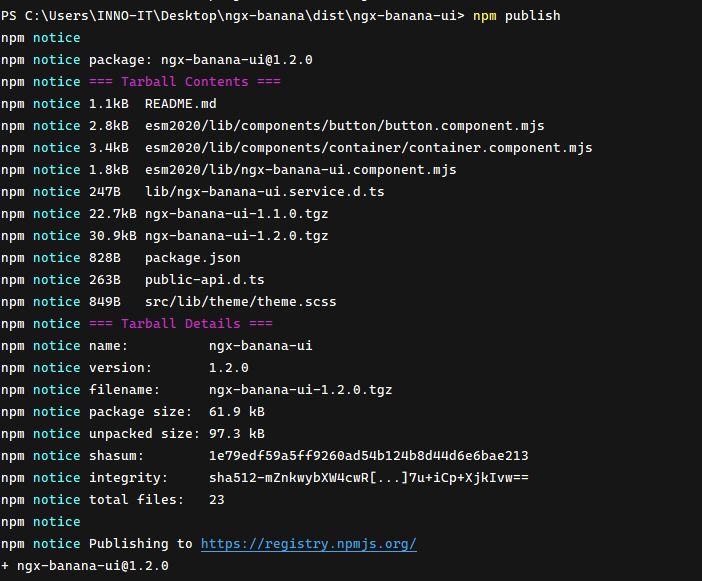The image size is (702, 581).
Task: Click the public-api.d.ts entry
Action: click(205, 280)
